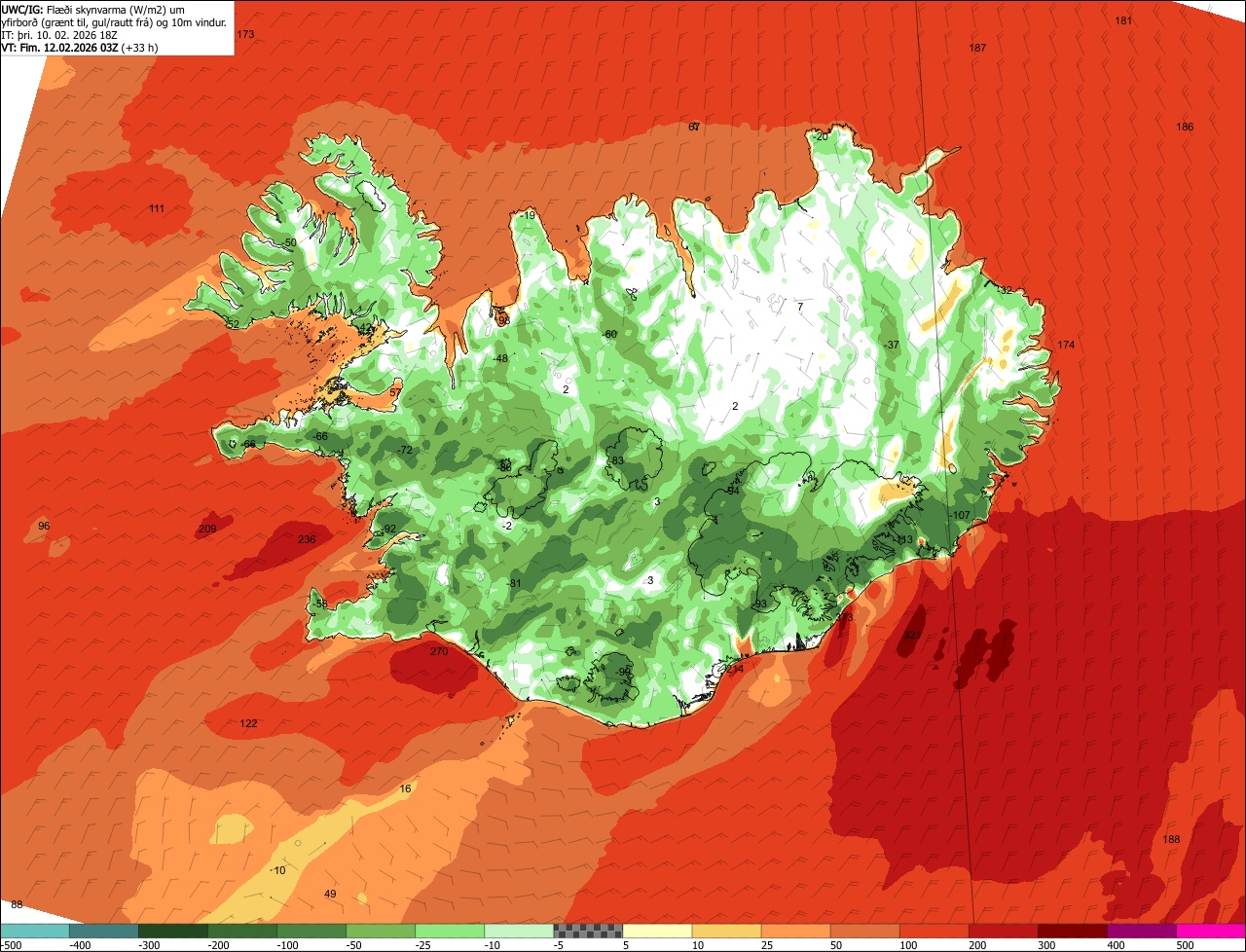1246x952 pixels.
Task: Click the -300 to -200 darkest green legend swatch
Action: (x=172, y=931)
